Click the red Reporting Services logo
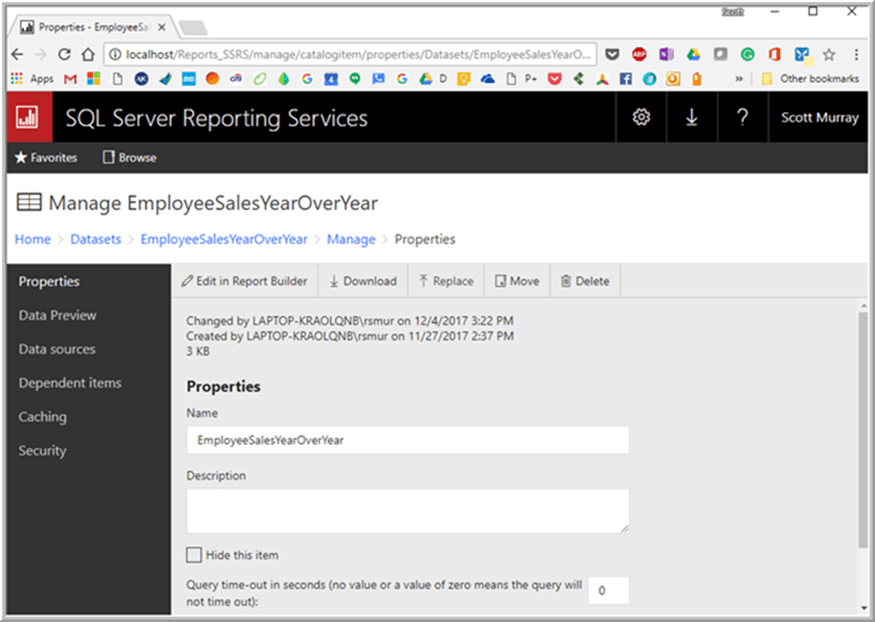The height and width of the screenshot is (622, 875). pos(29,117)
